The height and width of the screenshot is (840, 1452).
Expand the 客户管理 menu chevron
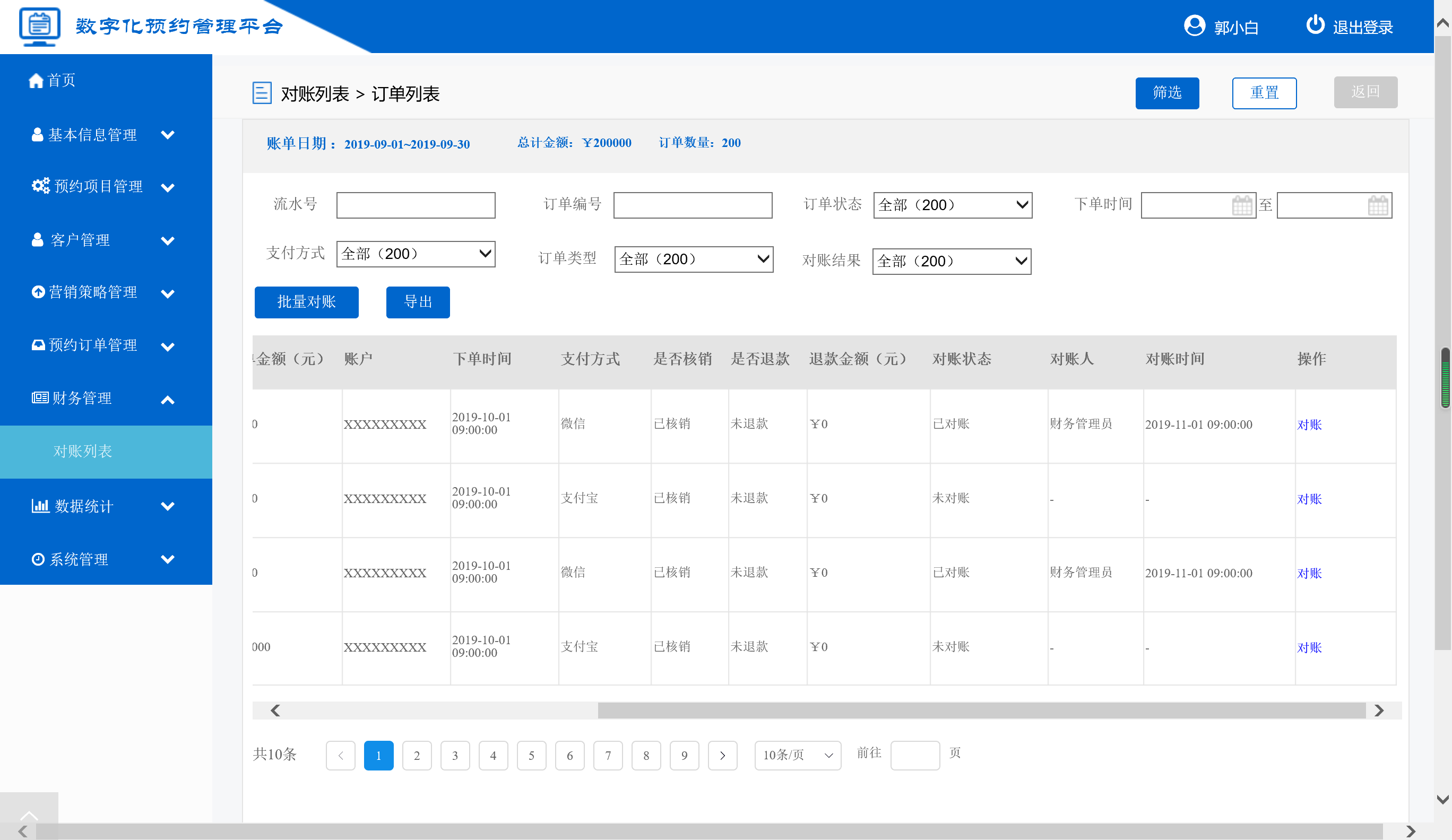pos(168,241)
